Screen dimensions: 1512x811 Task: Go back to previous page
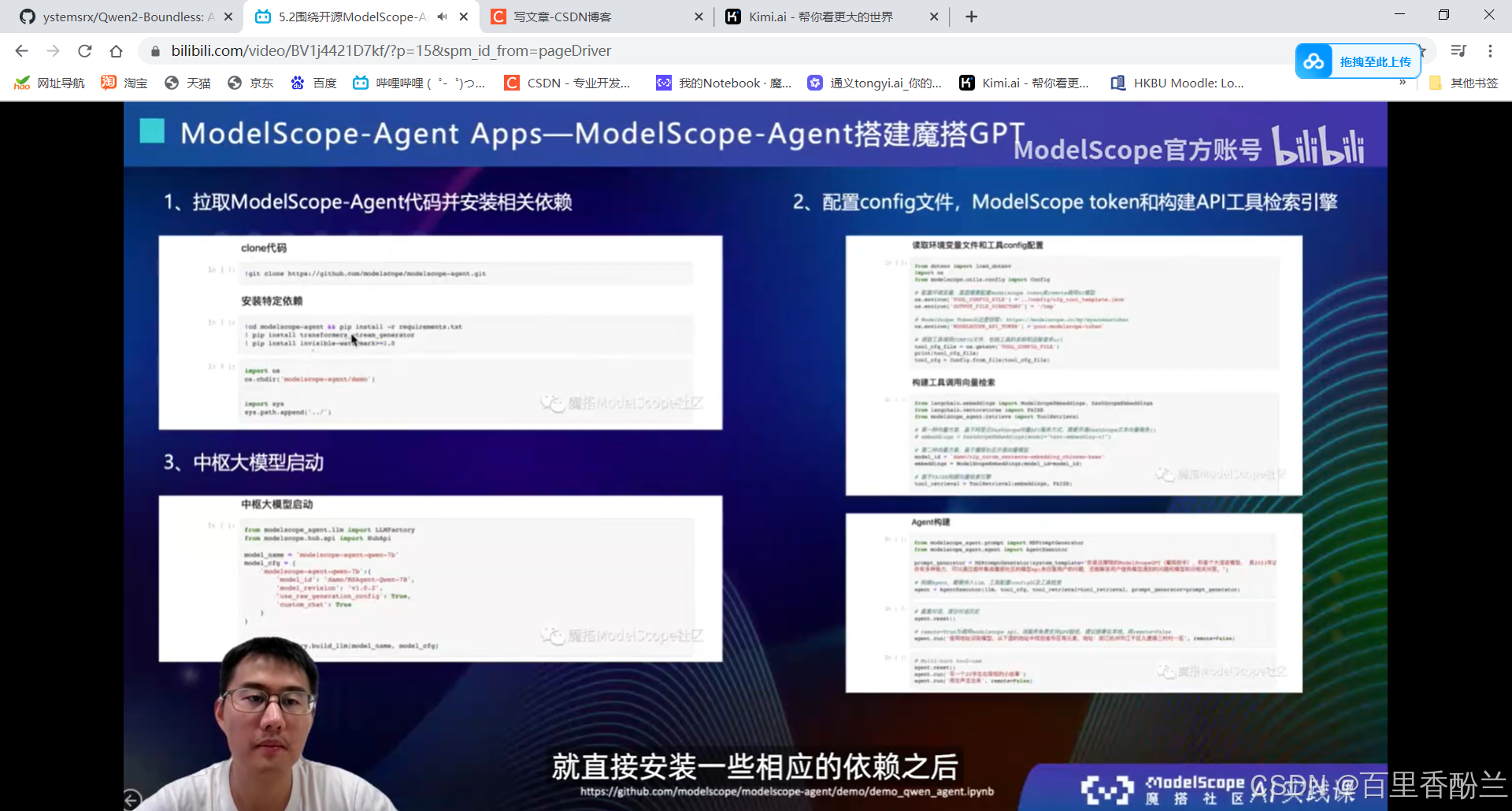click(x=21, y=51)
